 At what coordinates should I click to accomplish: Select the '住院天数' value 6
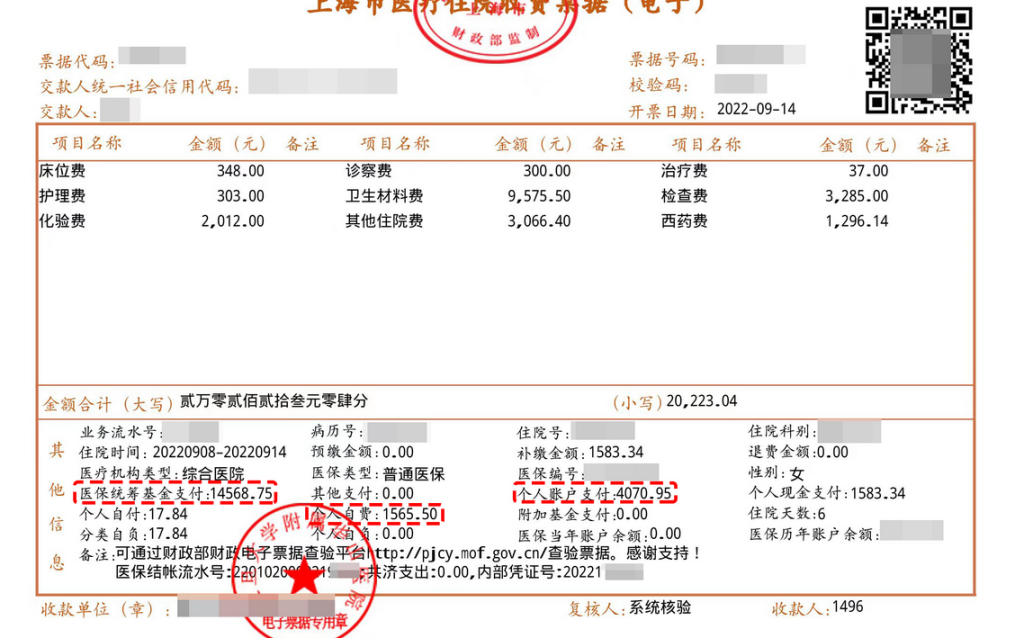(821, 514)
